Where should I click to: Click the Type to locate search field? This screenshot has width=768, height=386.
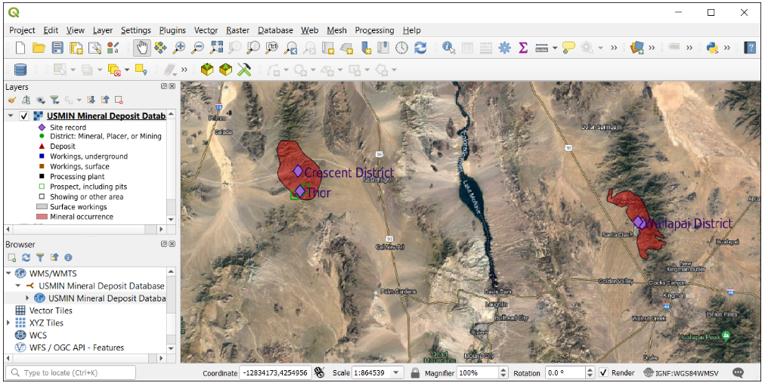pos(71,373)
